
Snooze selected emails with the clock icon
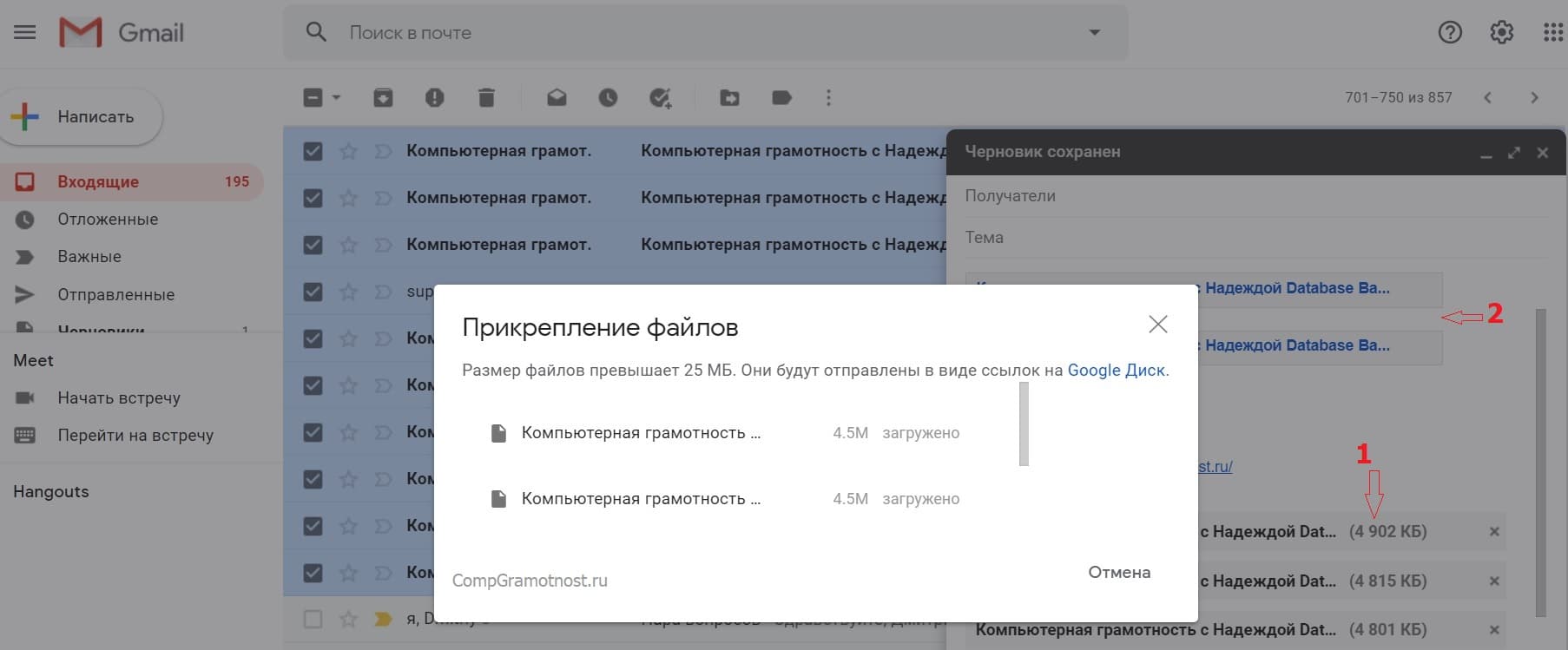coord(608,98)
